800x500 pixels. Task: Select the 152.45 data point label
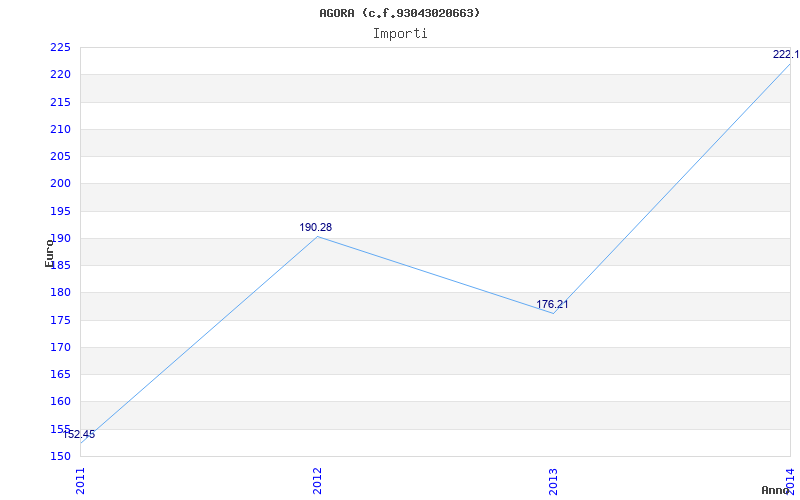[79, 435]
